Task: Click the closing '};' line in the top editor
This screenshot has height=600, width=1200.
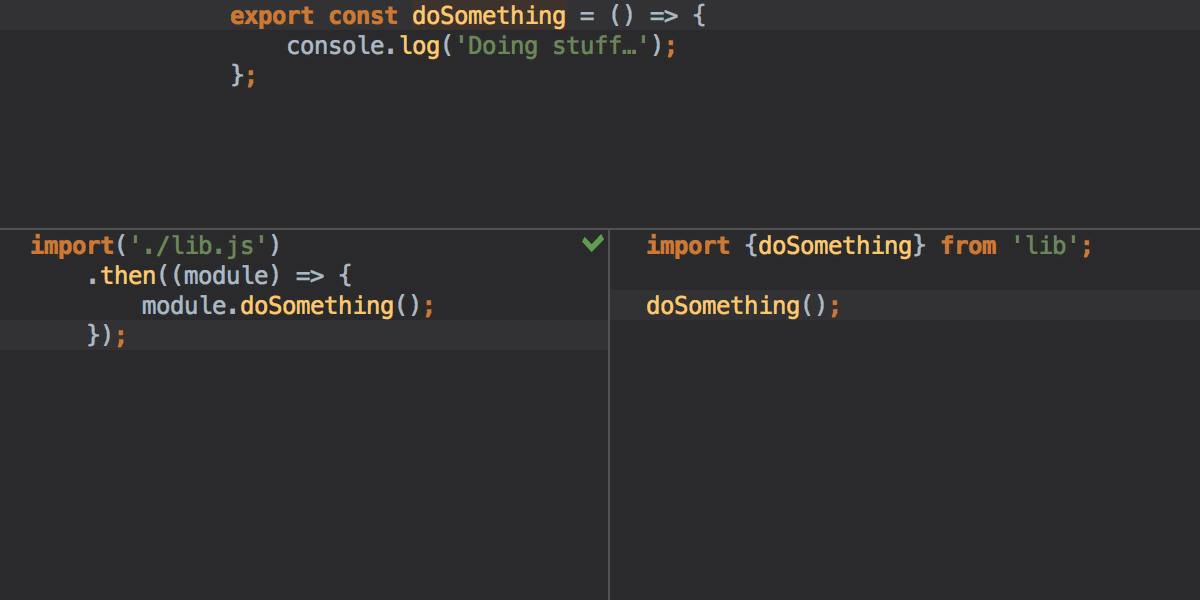Action: tap(244, 76)
